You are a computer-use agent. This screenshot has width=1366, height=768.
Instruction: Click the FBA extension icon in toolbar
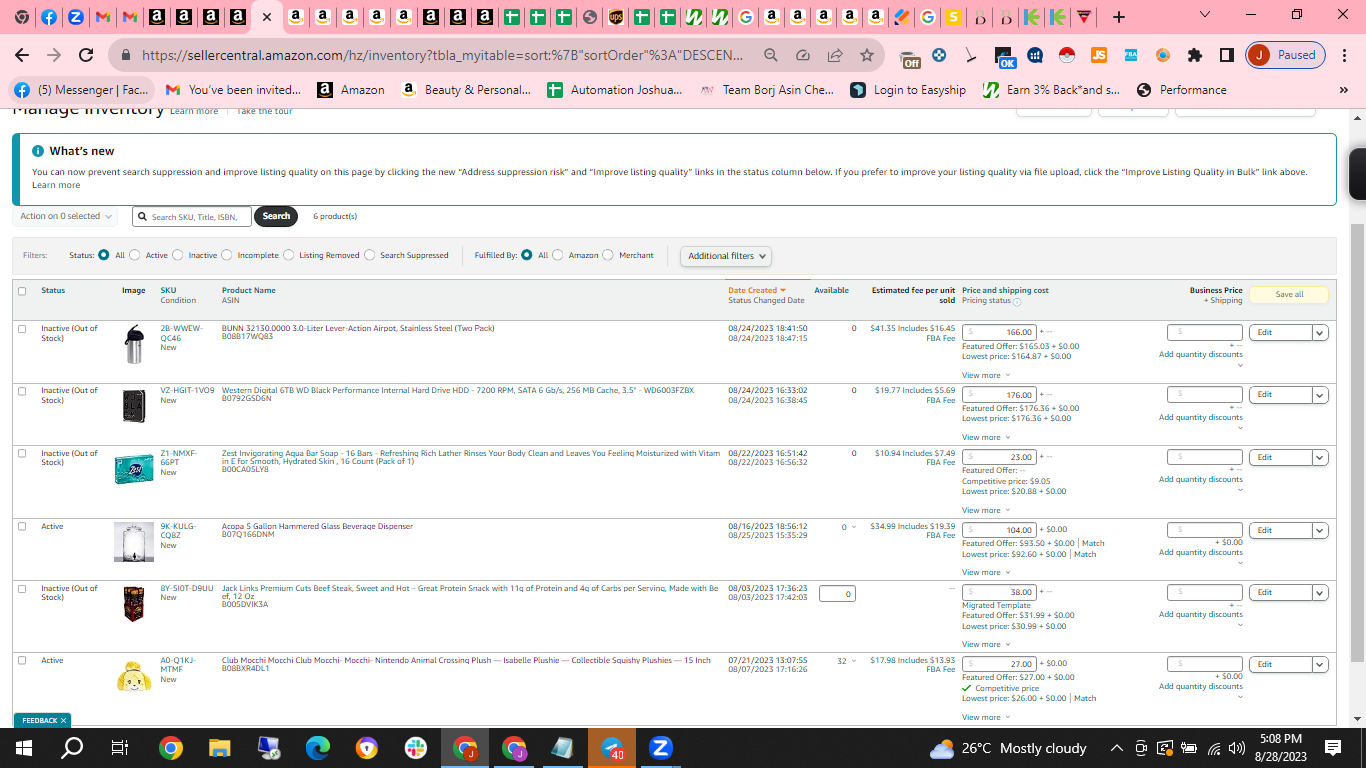click(x=1130, y=55)
